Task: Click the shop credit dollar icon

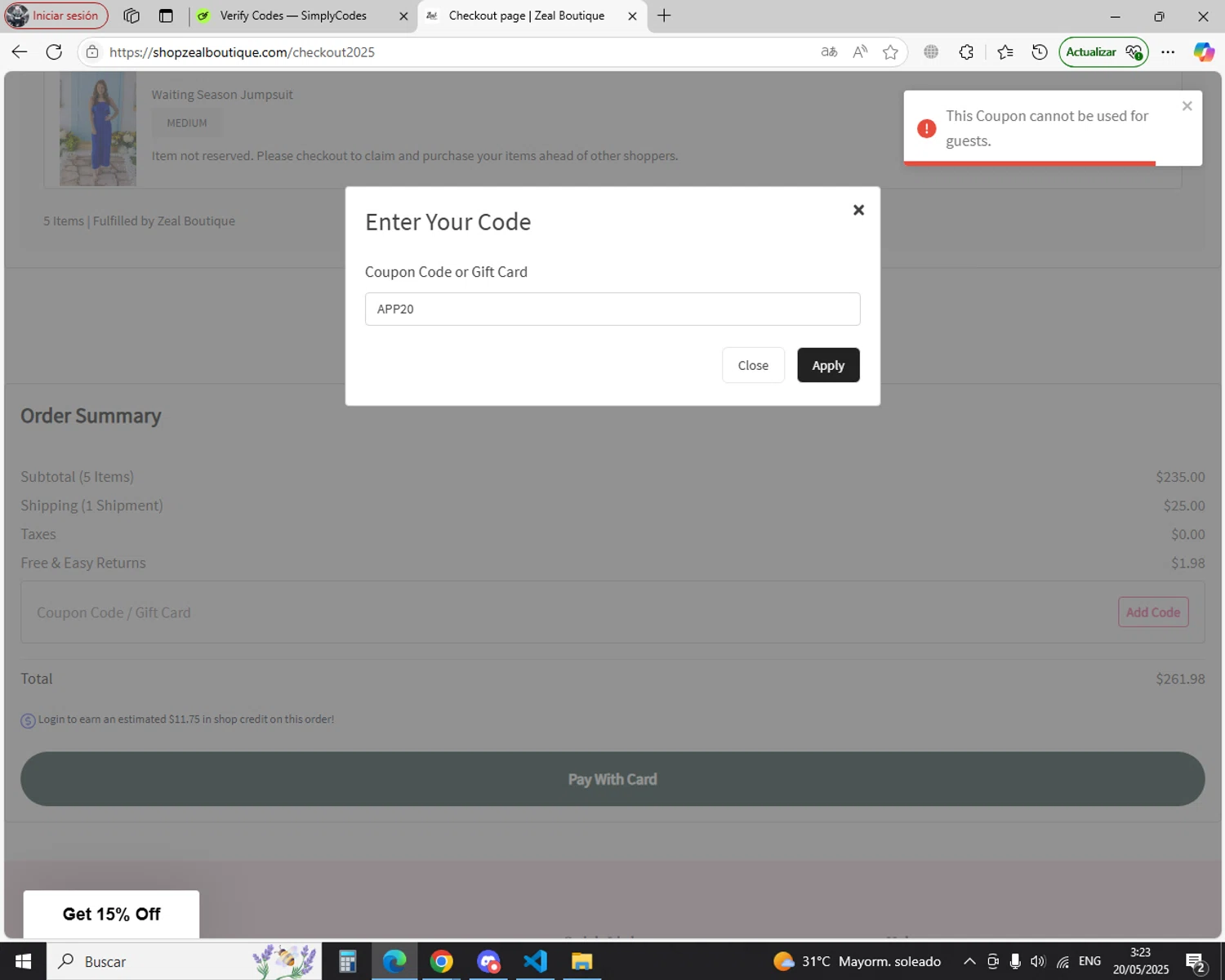Action: coord(28,720)
